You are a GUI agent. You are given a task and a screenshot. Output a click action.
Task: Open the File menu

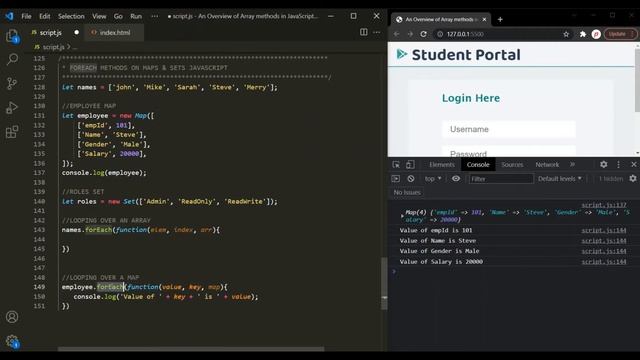[27, 16]
